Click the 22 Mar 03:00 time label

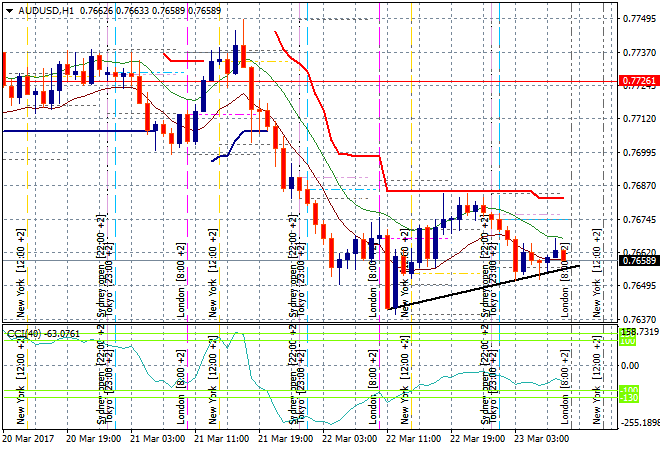point(350,438)
